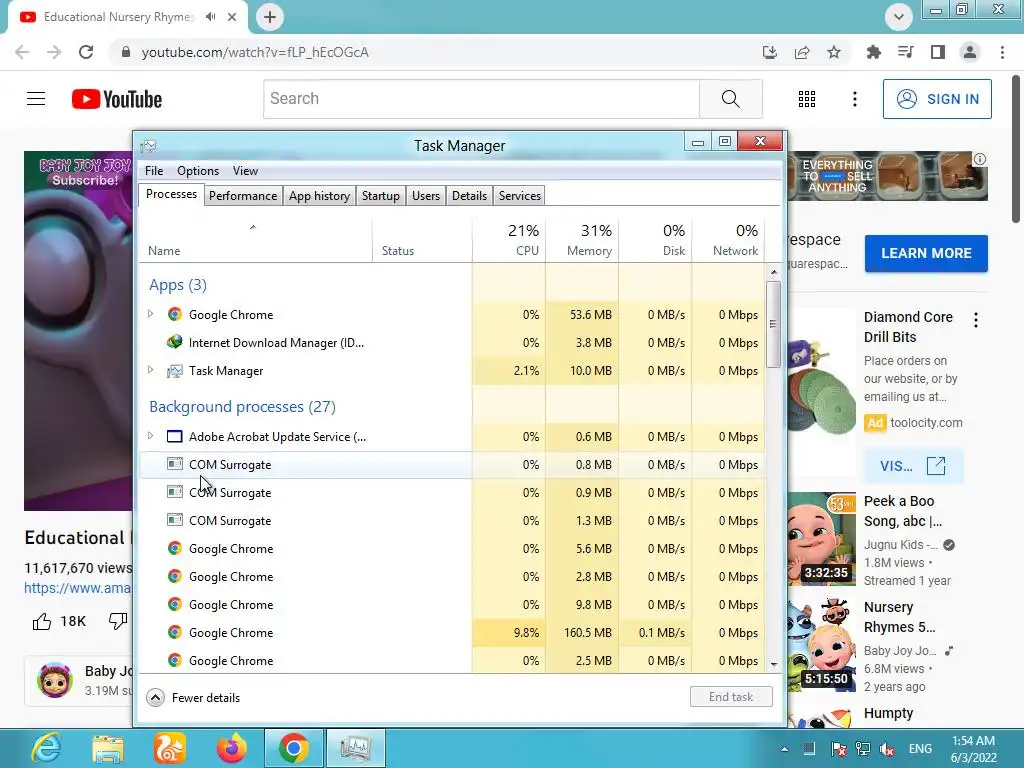Click the Chrome address bar URL
The height and width of the screenshot is (768, 1024).
[255, 52]
